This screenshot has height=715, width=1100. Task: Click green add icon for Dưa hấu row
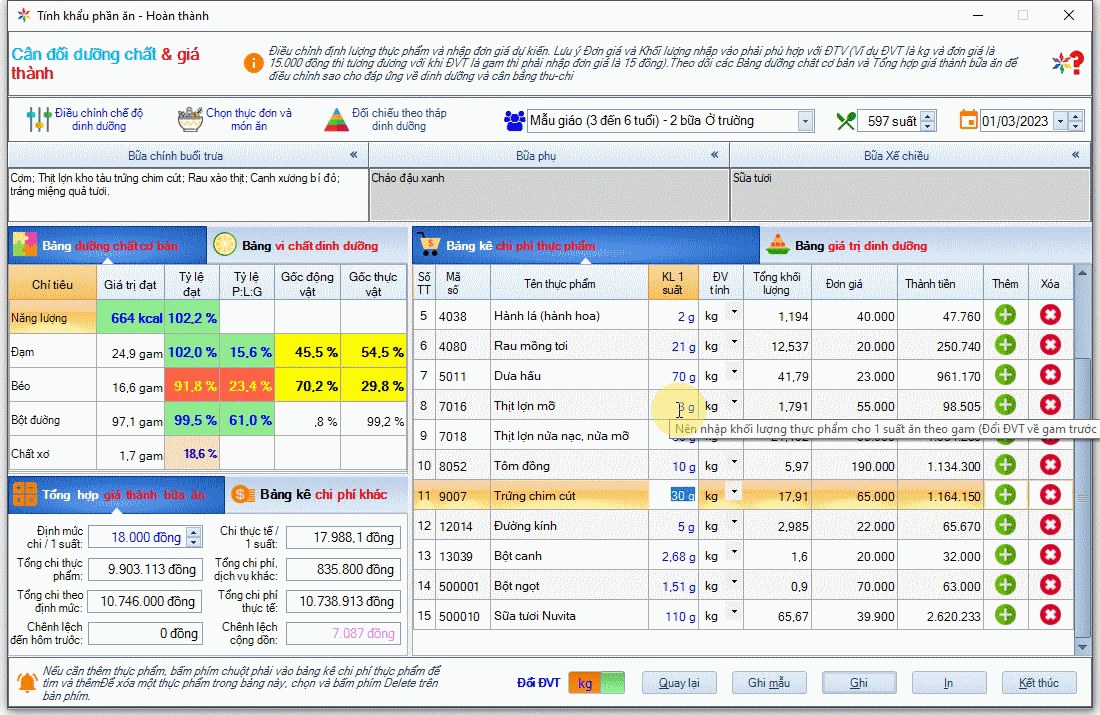pos(1005,375)
